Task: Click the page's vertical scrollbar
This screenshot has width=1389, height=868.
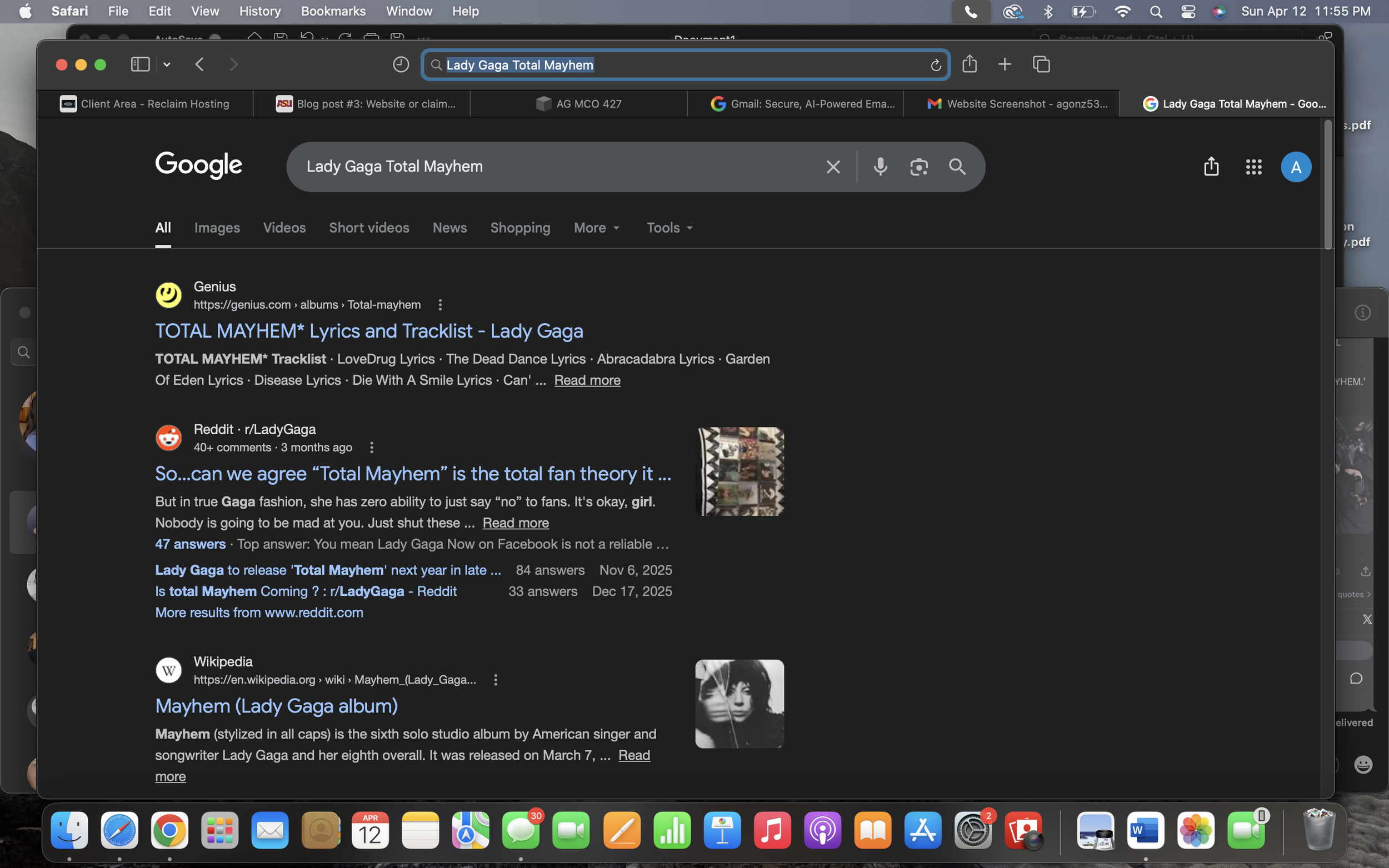Action: tap(1327, 185)
